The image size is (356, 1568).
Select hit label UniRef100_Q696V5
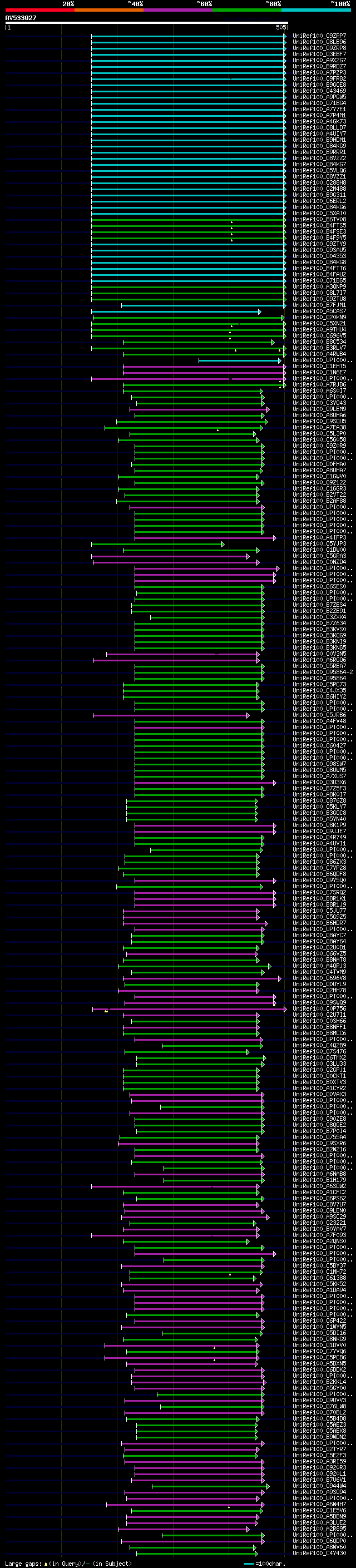(319, 336)
